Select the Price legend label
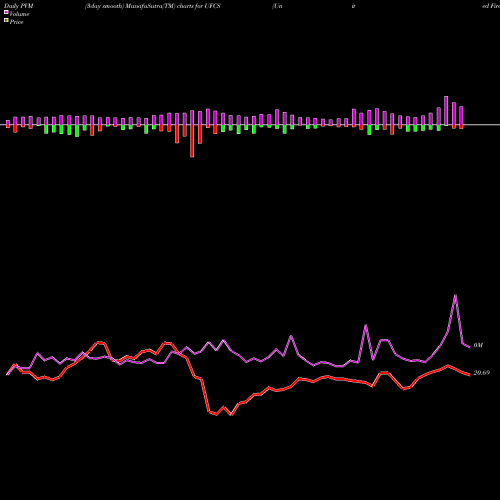Image resolution: width=500 pixels, height=500 pixels. [16, 22]
